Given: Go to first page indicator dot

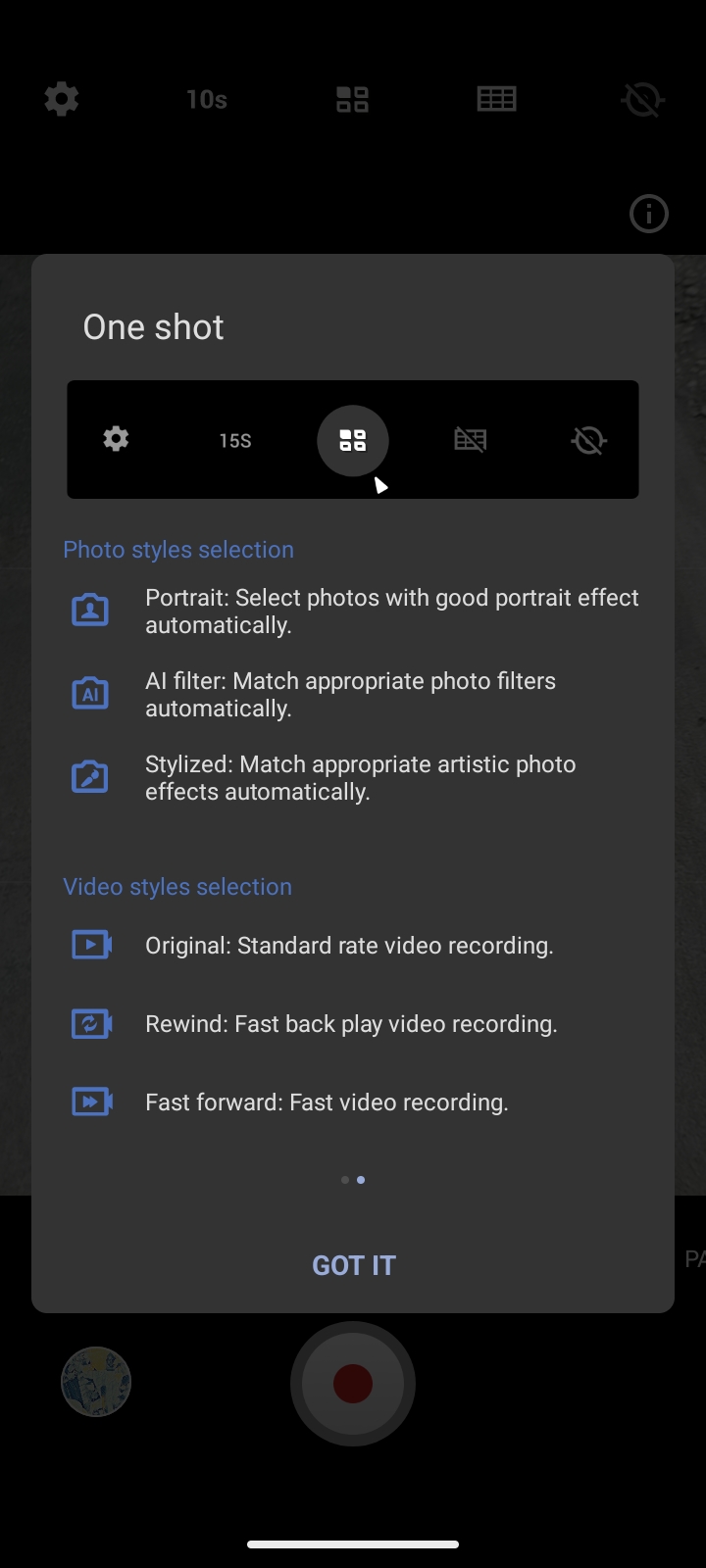Looking at the screenshot, I should coord(345,1180).
